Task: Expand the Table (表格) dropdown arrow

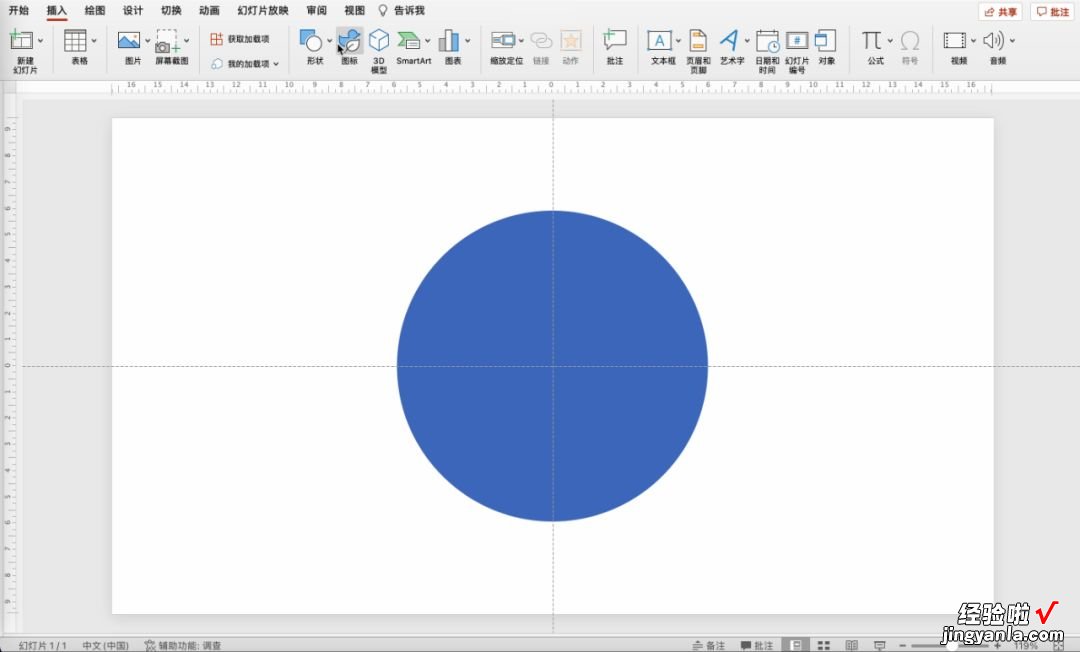Action: [x=94, y=41]
